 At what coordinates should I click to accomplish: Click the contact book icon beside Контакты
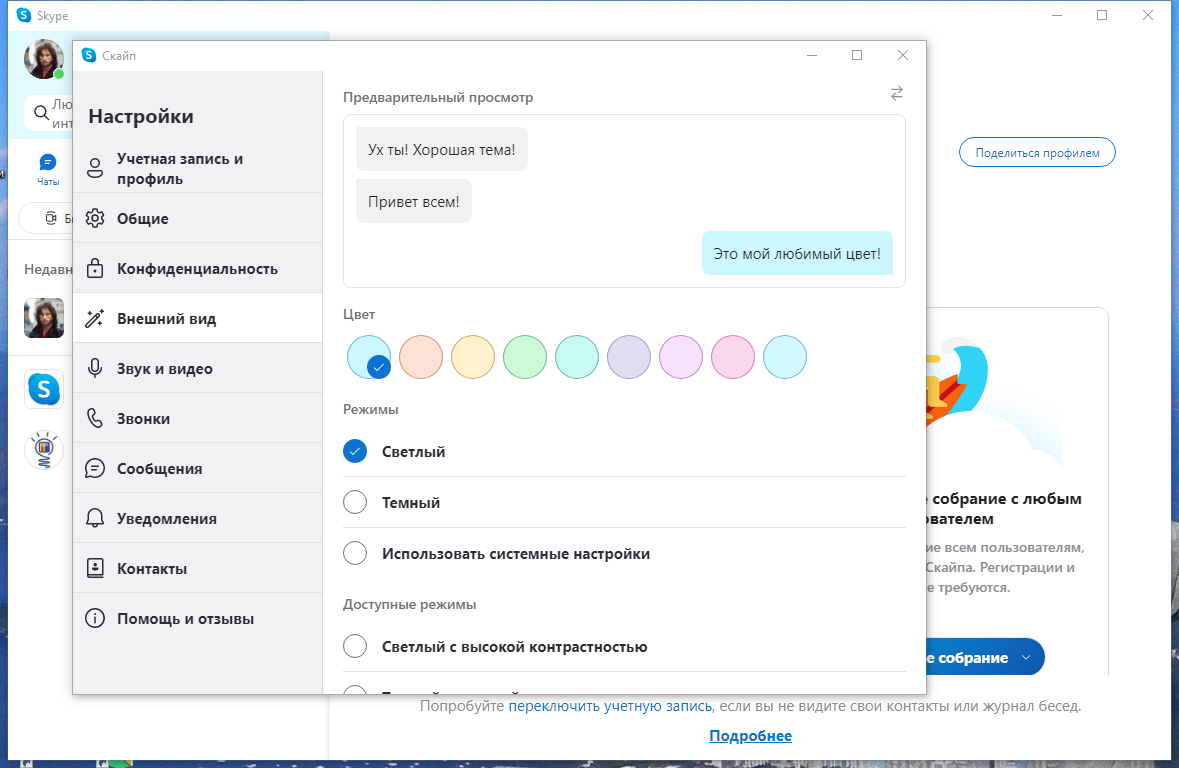click(95, 568)
